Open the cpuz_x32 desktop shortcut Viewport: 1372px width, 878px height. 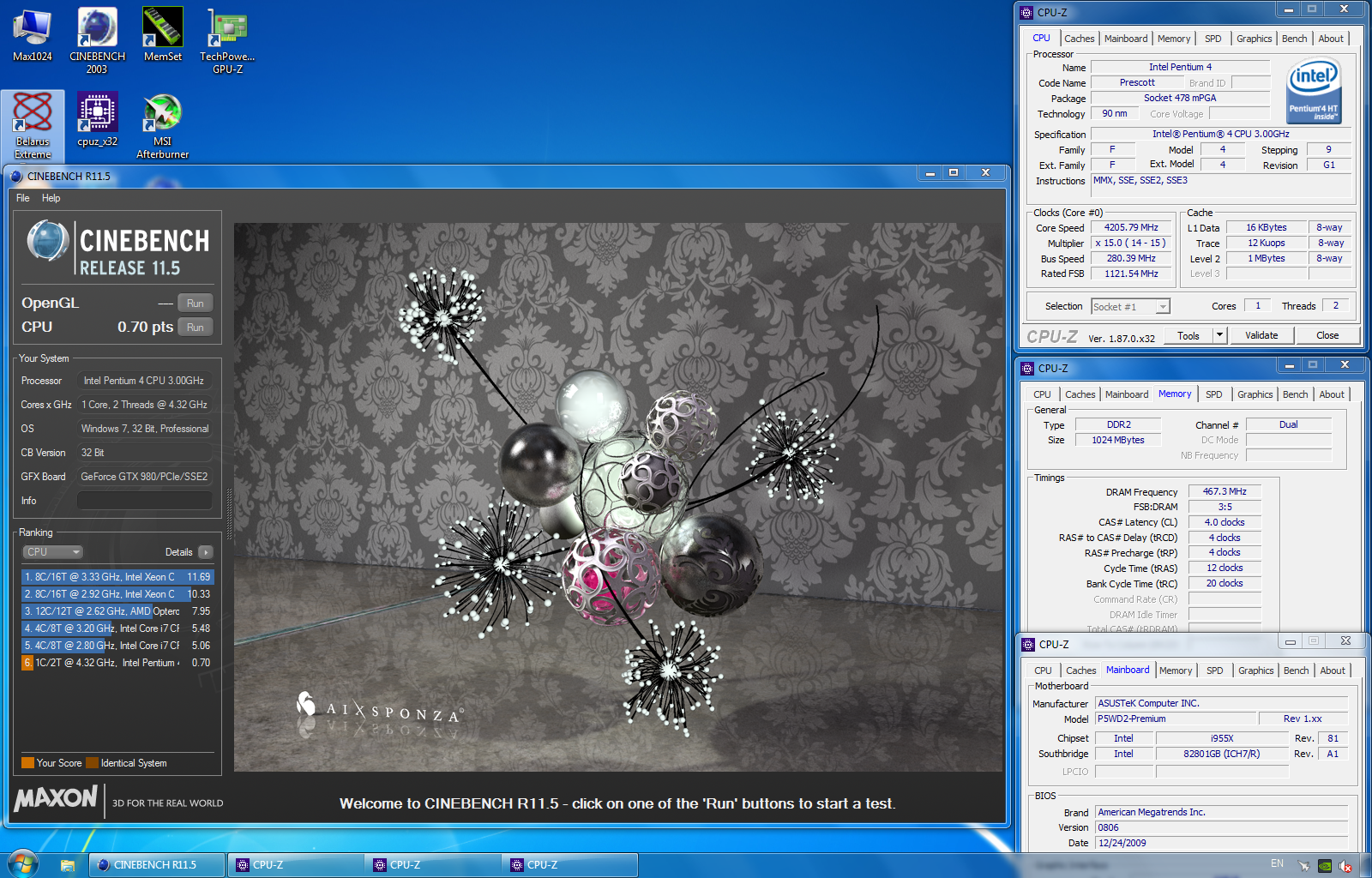pyautogui.click(x=98, y=120)
